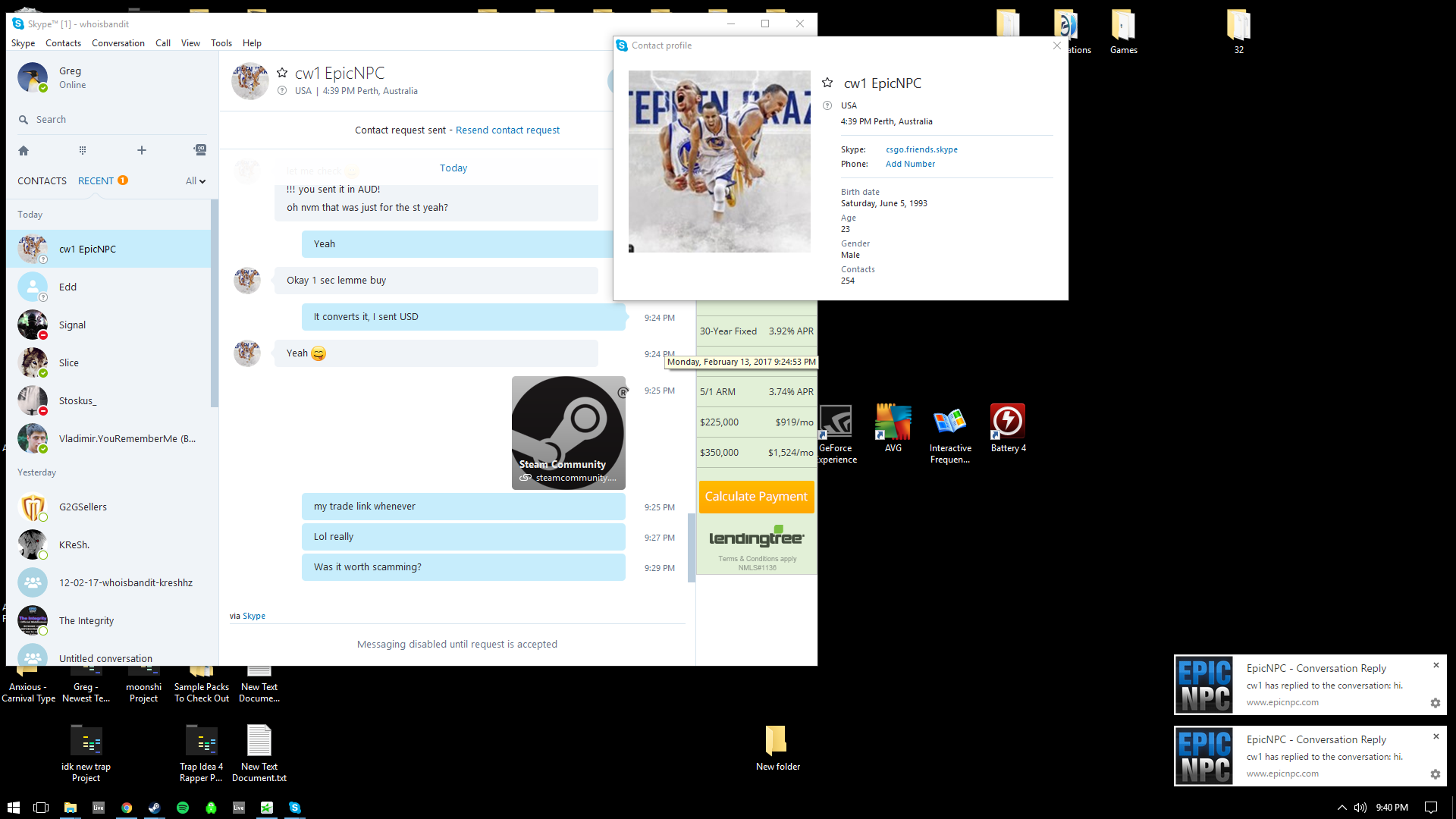Click the create group icon in Skype sidebar
Screen dimensions: 1456x819
(199, 150)
